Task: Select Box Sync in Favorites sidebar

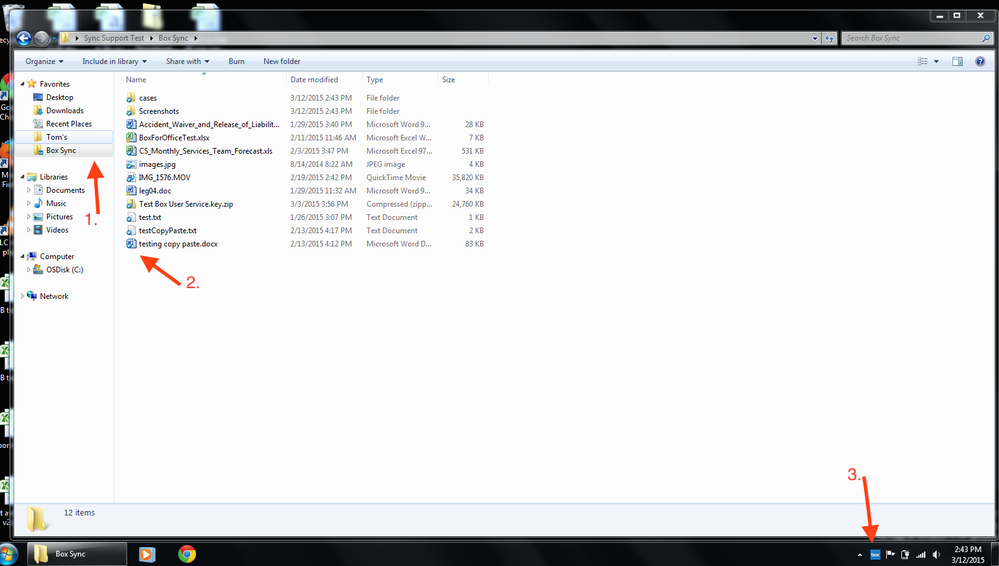Action: coord(60,150)
